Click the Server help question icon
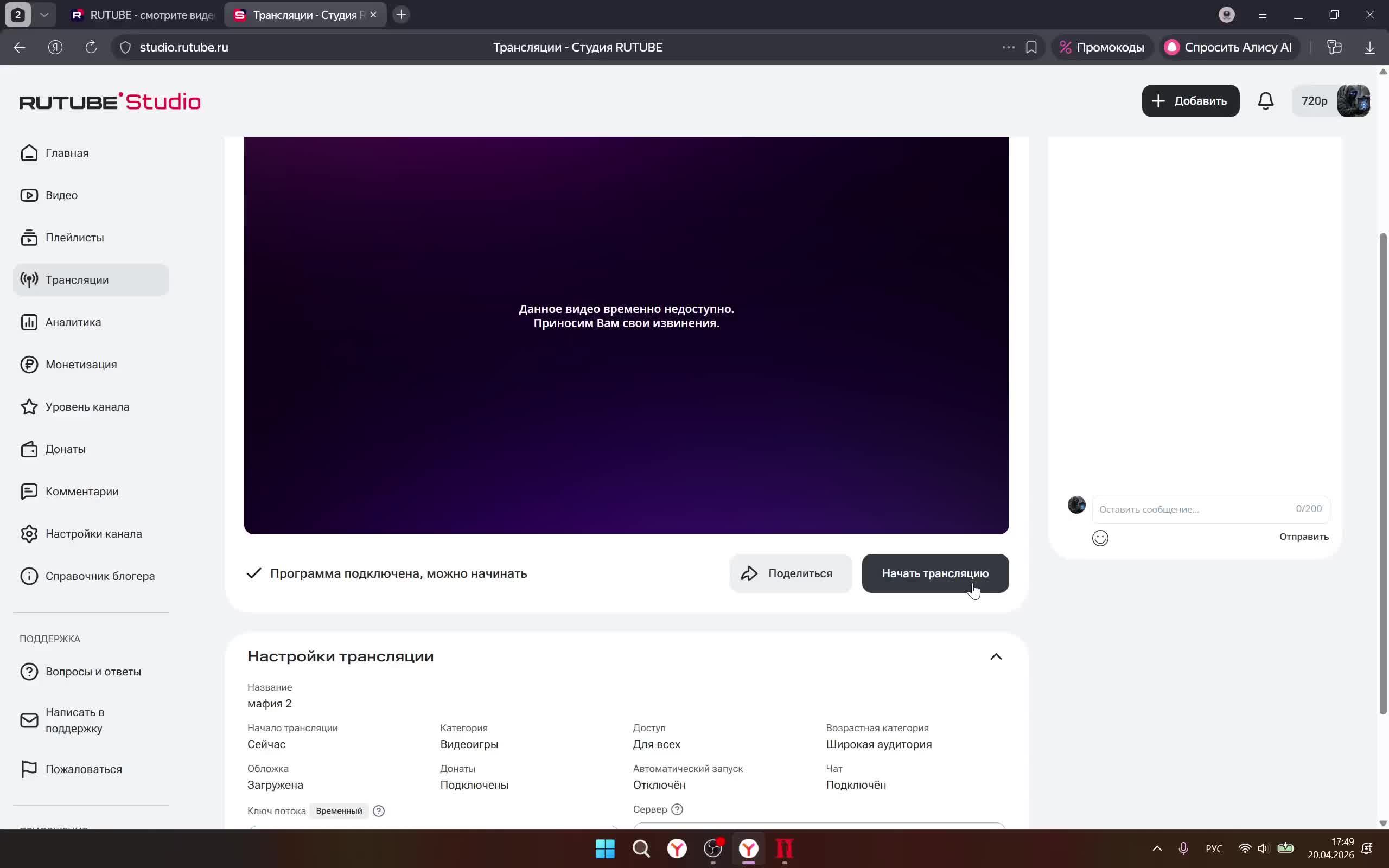Screen dimensions: 1389x868 pos(677,809)
